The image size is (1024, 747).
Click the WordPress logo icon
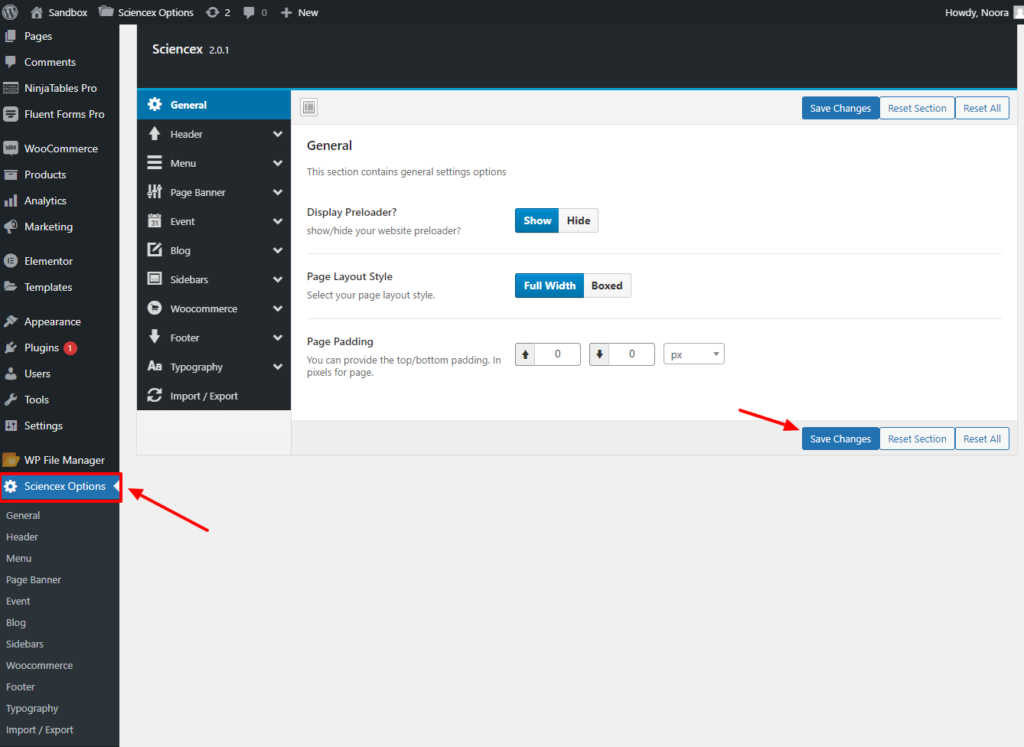tap(11, 12)
